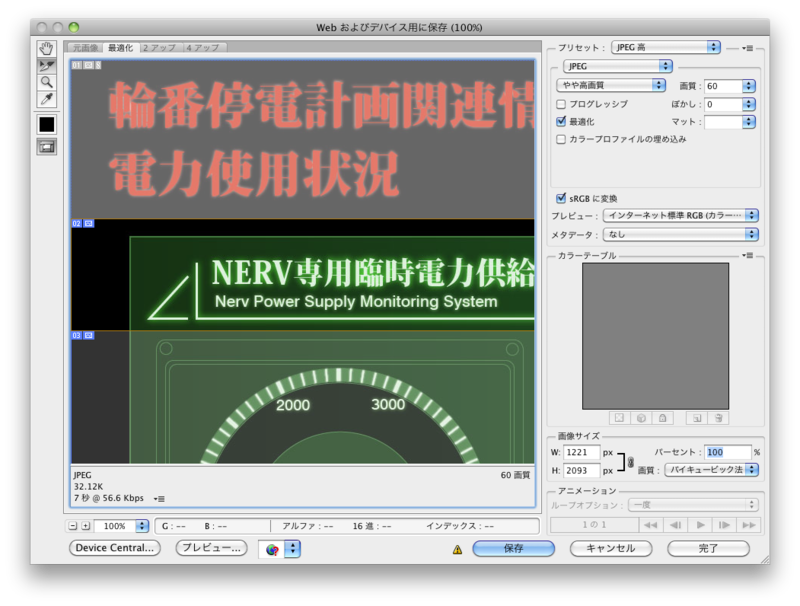The width and height of the screenshot is (800, 606).
Task: Click the zoom out minus button
Action: pos(72,526)
